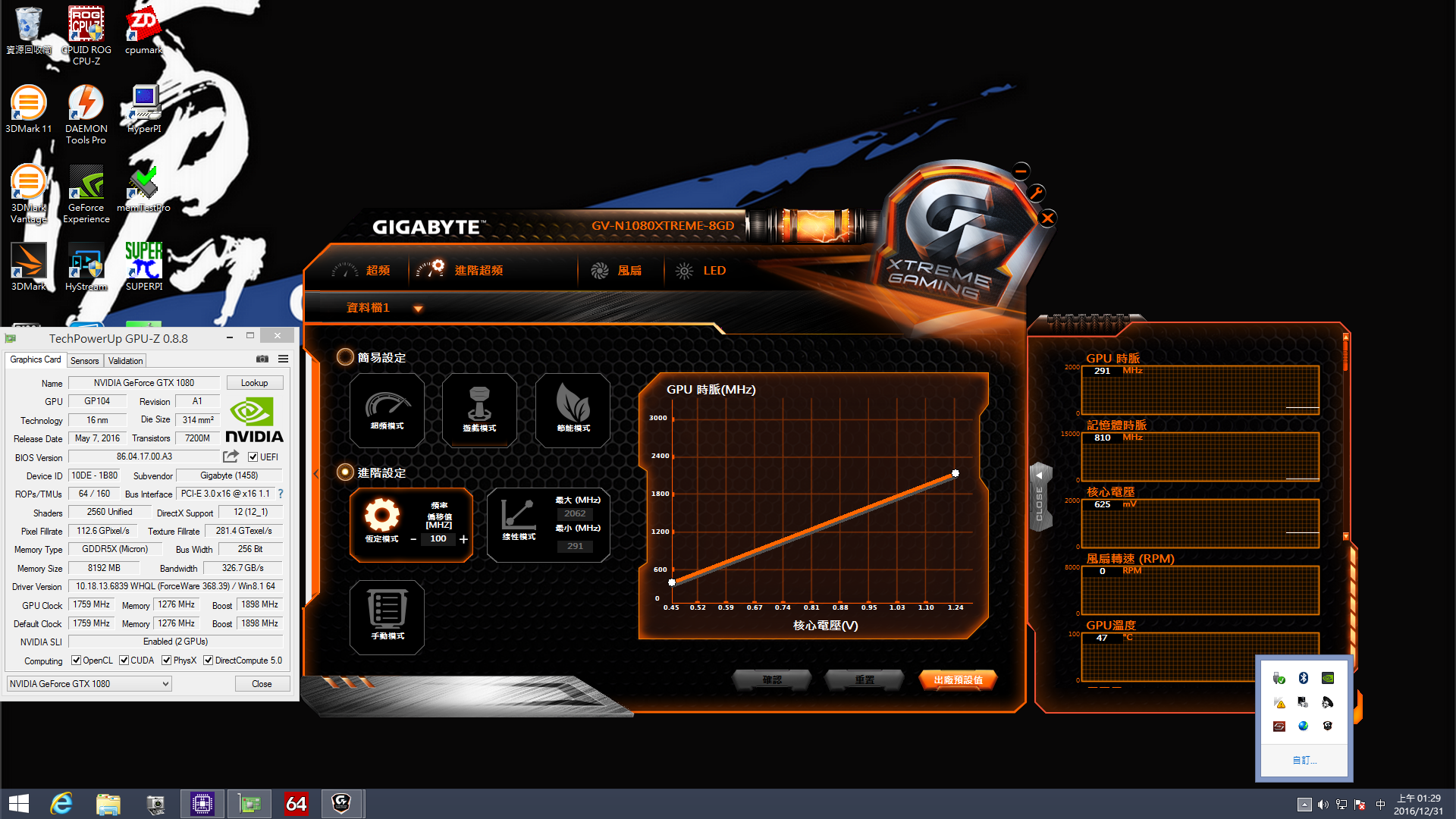Screen dimensions: 1456x819
Task: Click the min MHz field showing 291
Action: (x=575, y=546)
